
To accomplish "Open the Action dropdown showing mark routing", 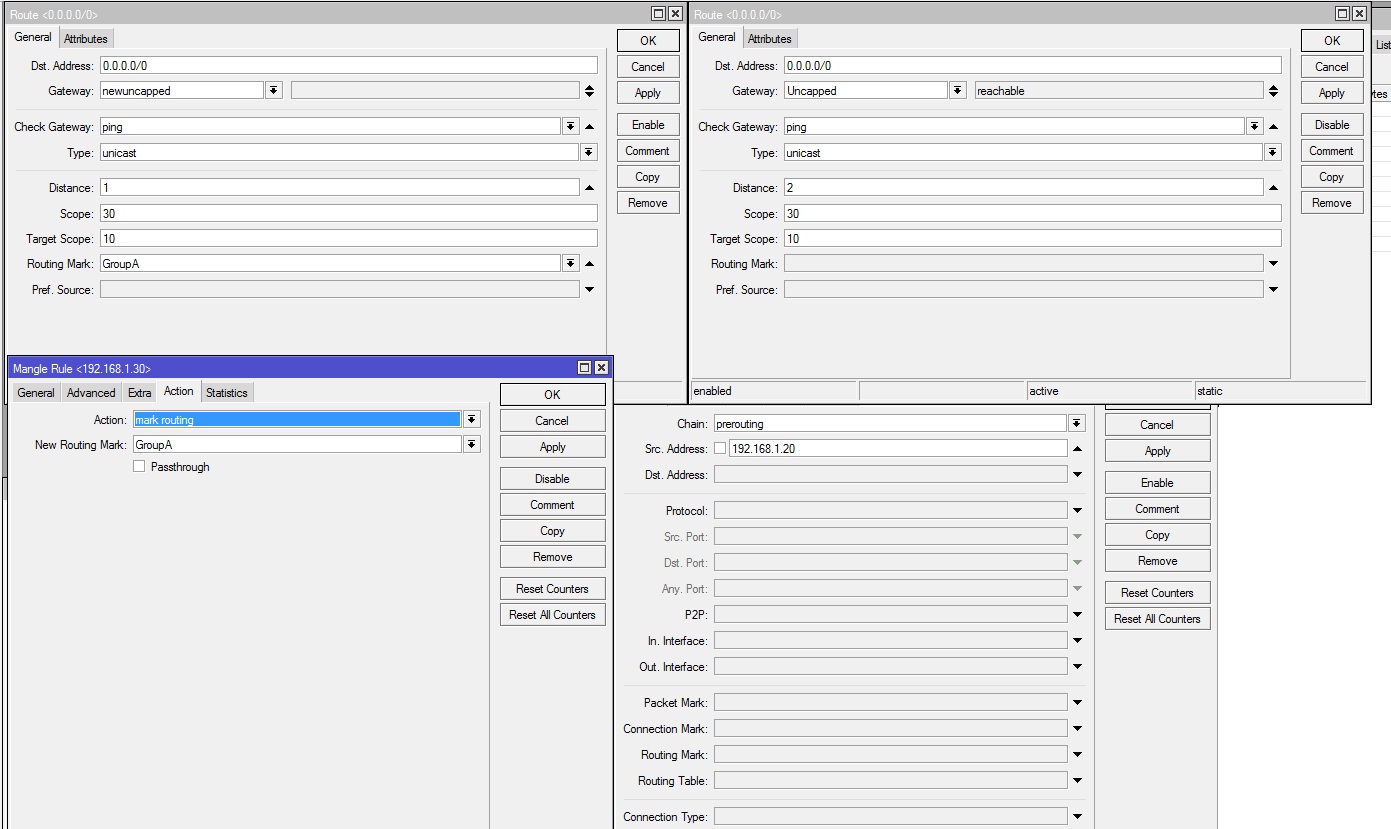I will (x=472, y=420).
